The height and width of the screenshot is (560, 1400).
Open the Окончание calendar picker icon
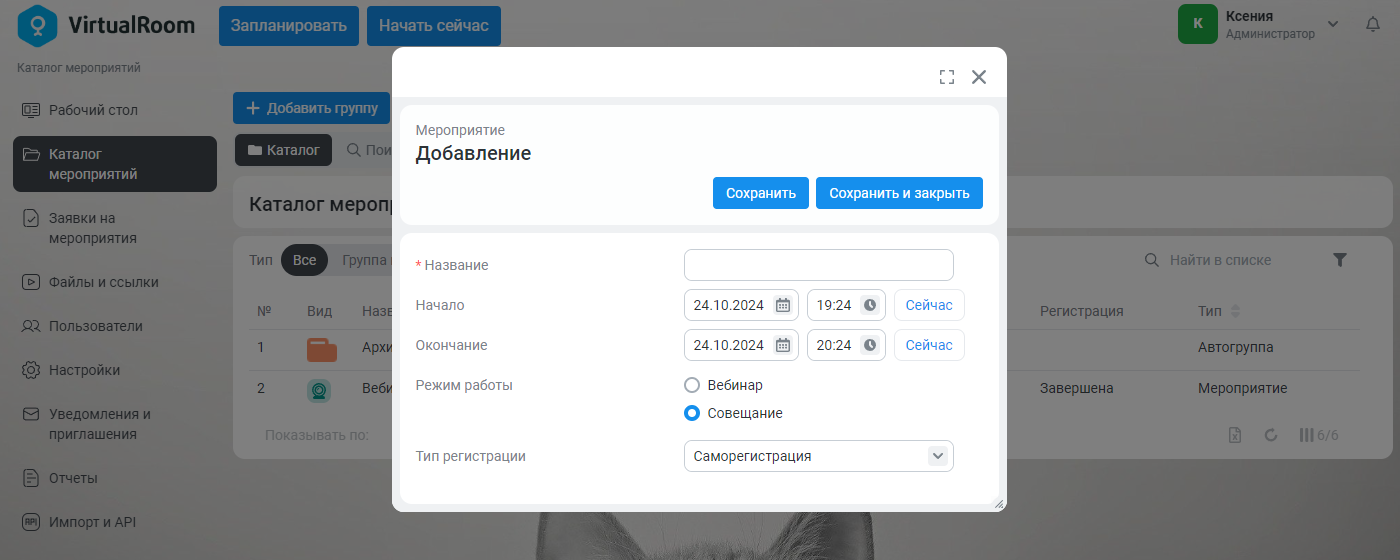click(x=783, y=345)
